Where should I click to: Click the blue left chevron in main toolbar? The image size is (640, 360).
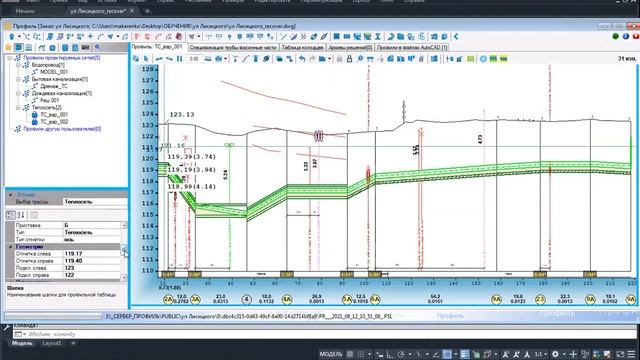click(x=456, y=37)
